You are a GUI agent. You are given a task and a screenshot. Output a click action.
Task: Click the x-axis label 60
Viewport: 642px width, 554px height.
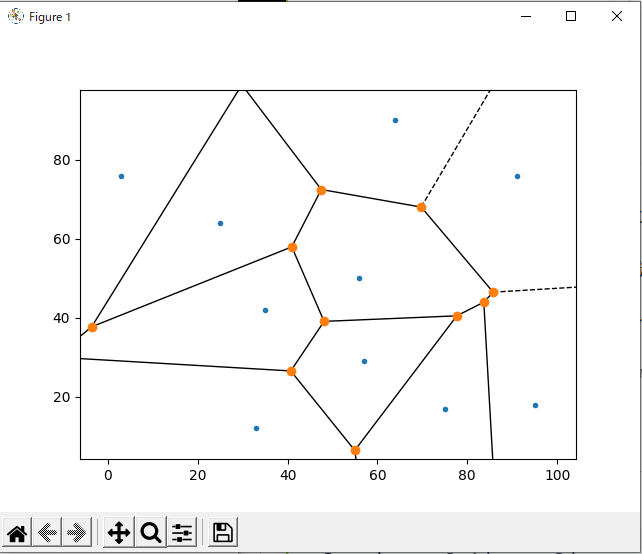pyautogui.click(x=378, y=475)
